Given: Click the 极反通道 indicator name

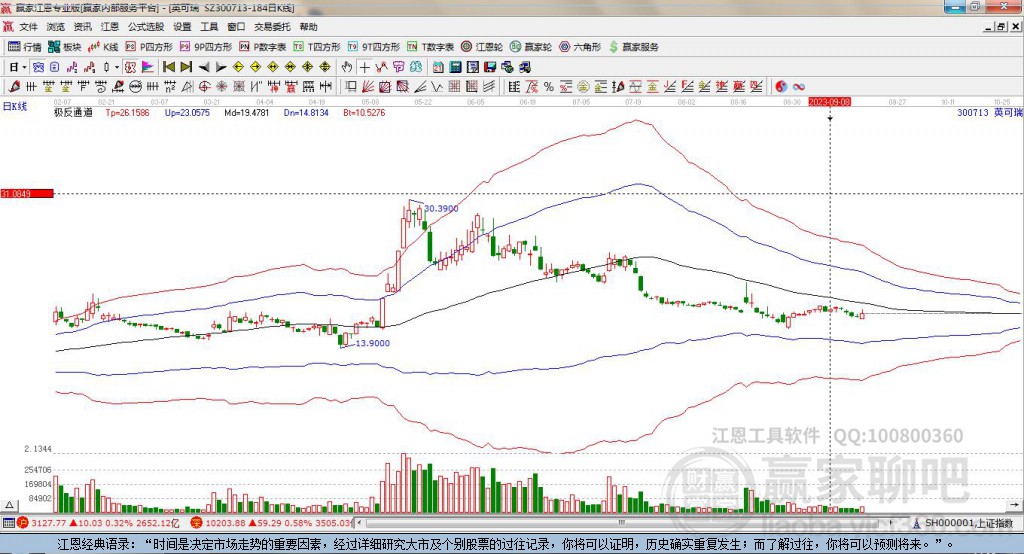Looking at the screenshot, I should [73, 112].
